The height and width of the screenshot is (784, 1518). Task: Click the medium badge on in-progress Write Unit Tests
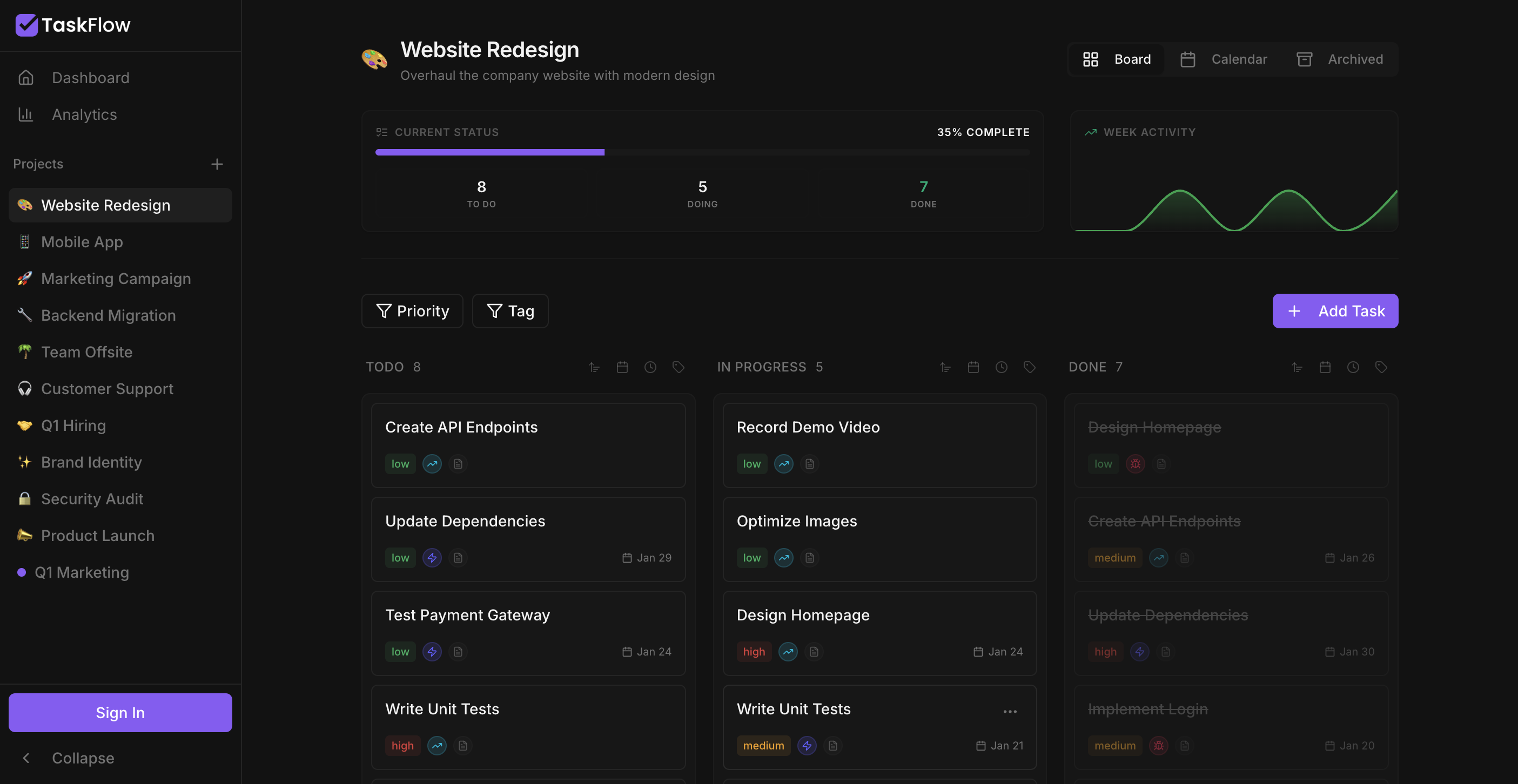(x=764, y=746)
